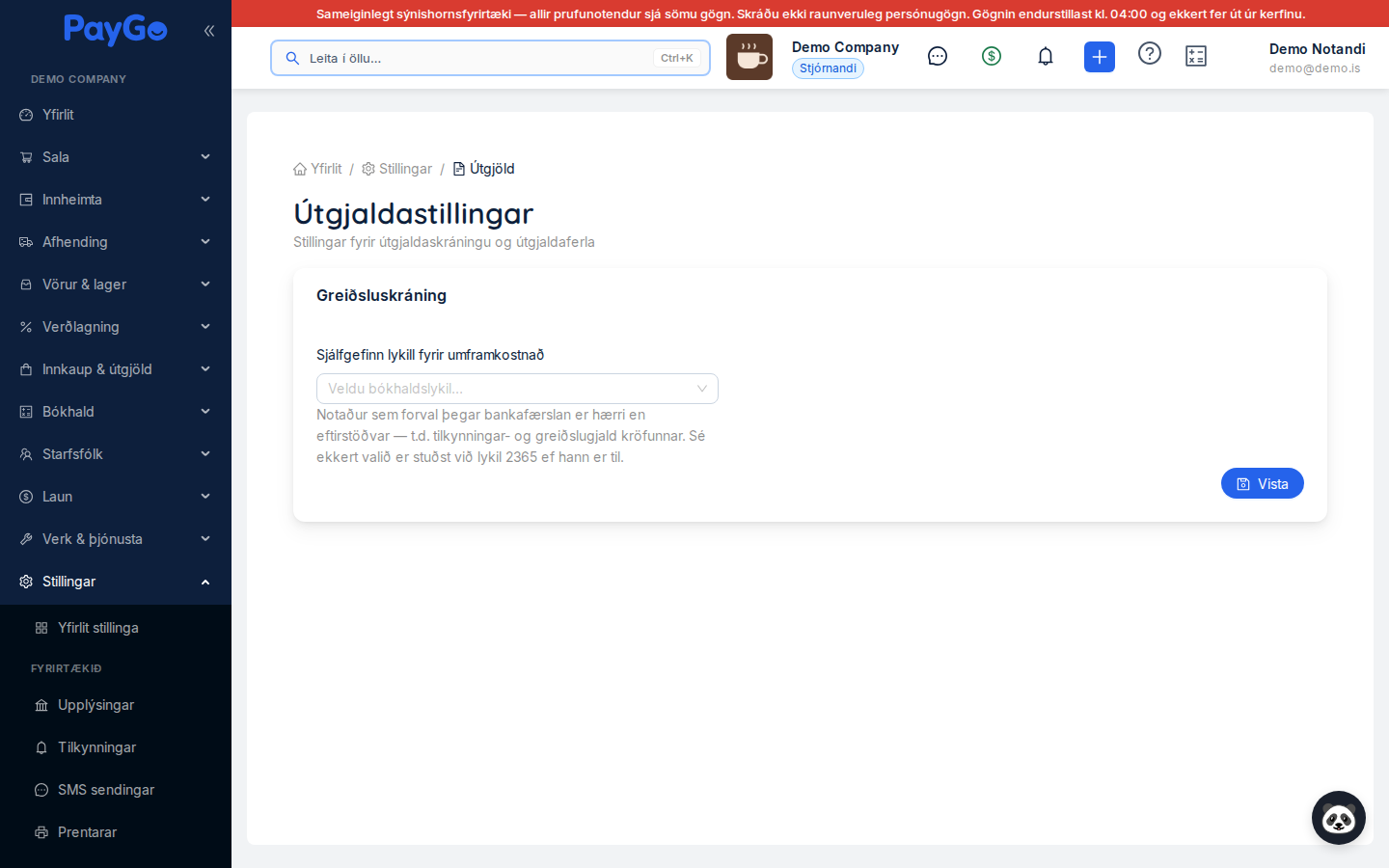Click the Demo Company coffee cup logo
This screenshot has width=1389, height=868.
[x=749, y=57]
